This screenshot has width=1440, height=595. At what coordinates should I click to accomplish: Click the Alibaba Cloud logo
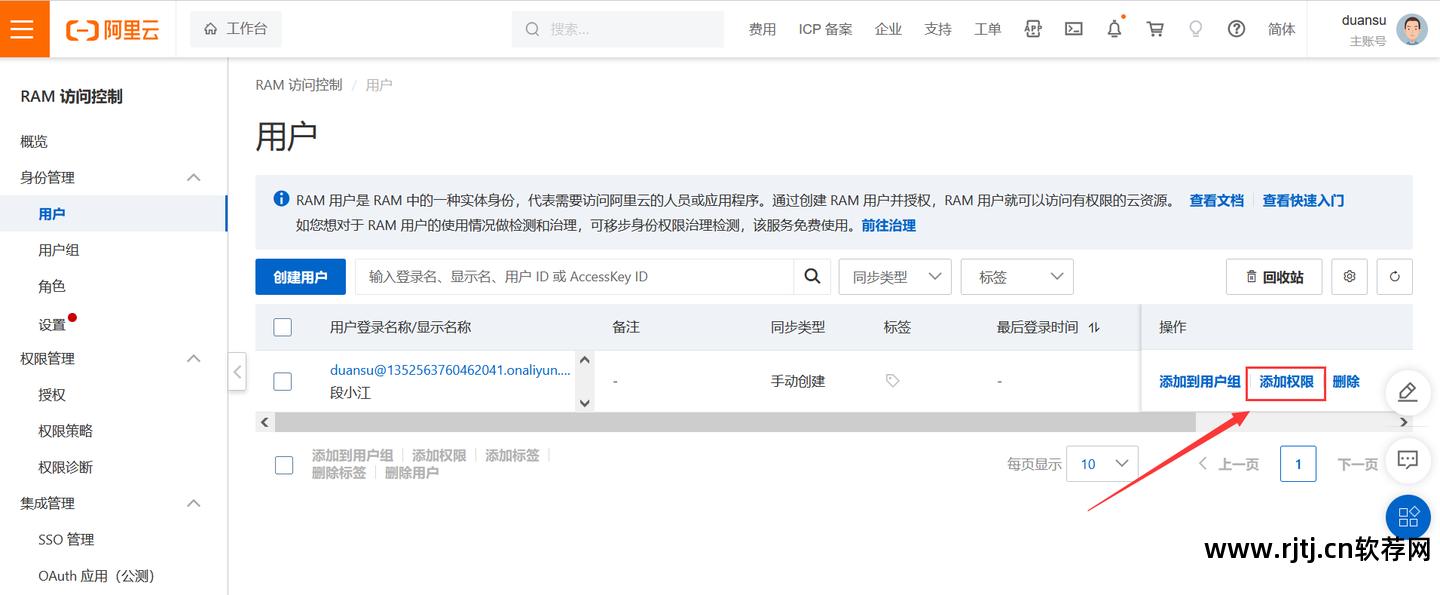click(x=113, y=30)
